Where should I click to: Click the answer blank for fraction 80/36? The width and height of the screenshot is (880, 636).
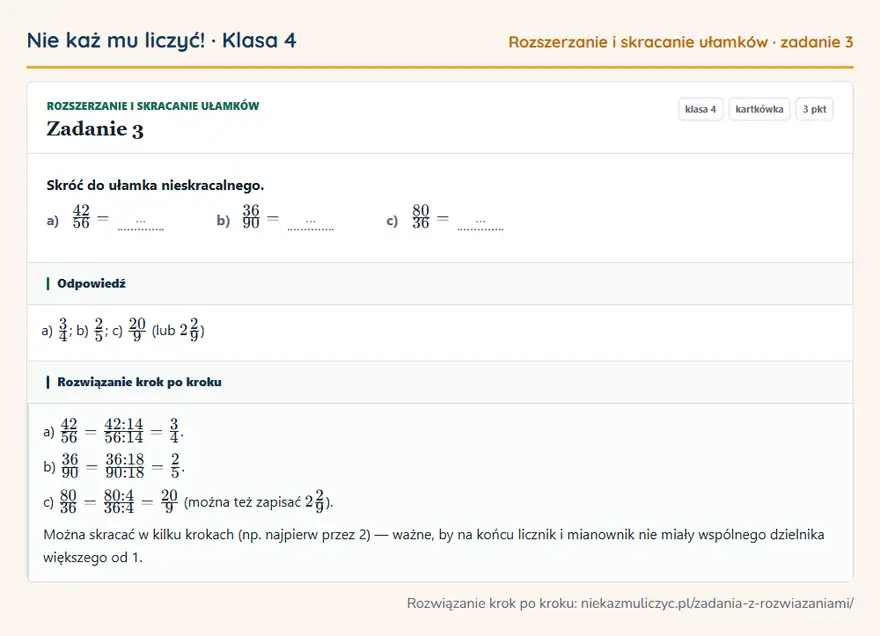(480, 223)
